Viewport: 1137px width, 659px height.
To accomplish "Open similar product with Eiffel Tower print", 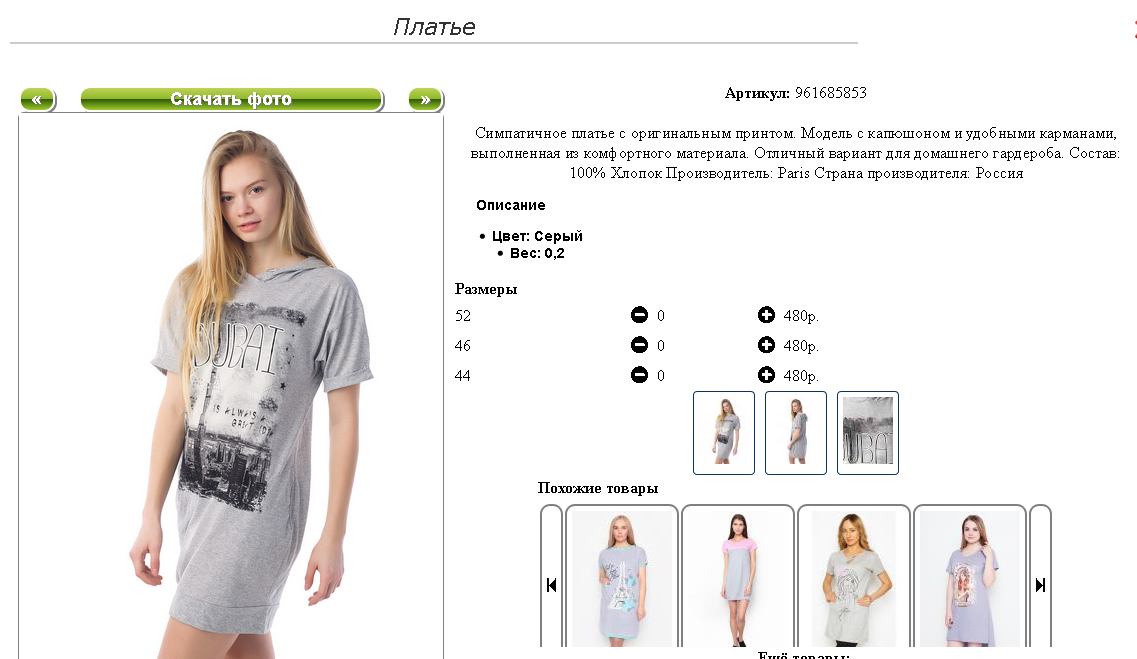I will (x=621, y=577).
